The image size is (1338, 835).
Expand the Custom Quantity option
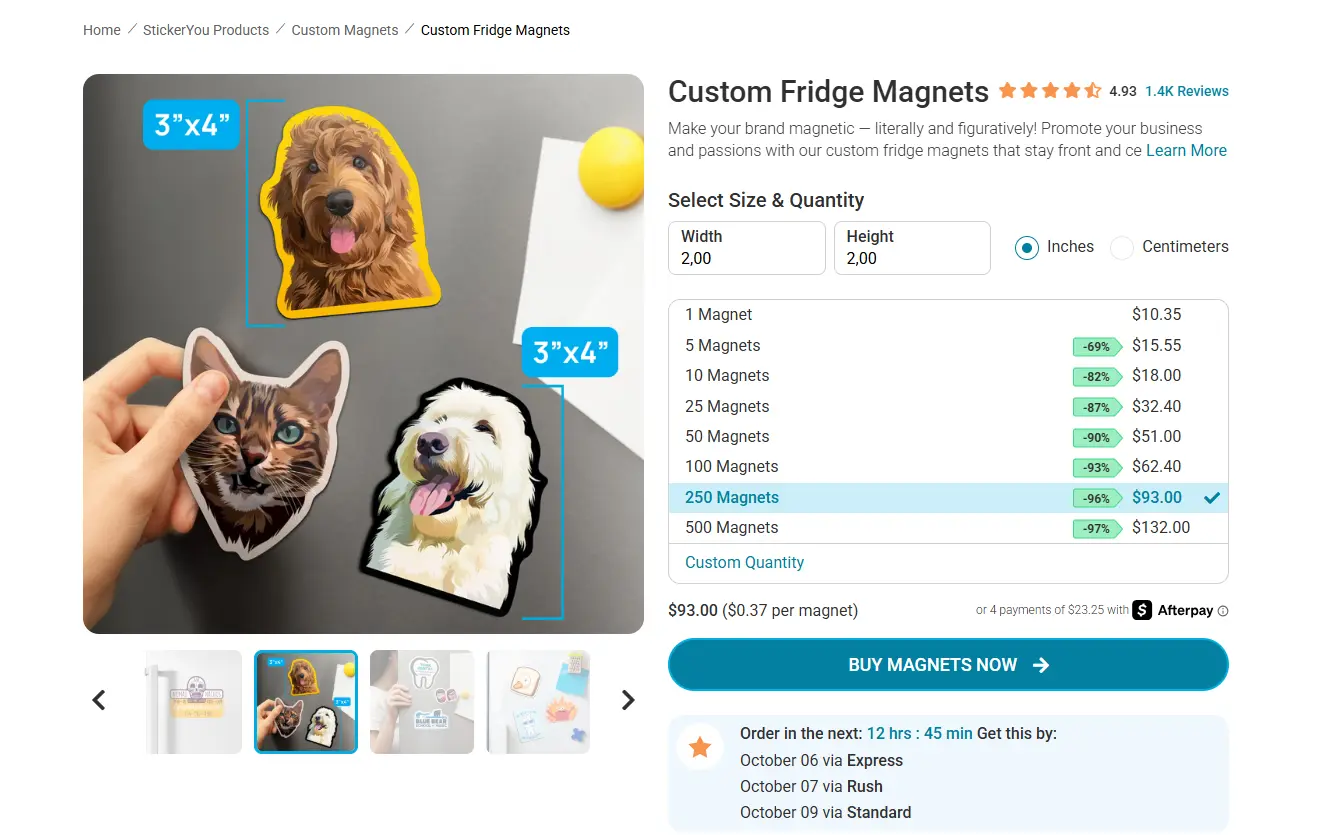[744, 562]
